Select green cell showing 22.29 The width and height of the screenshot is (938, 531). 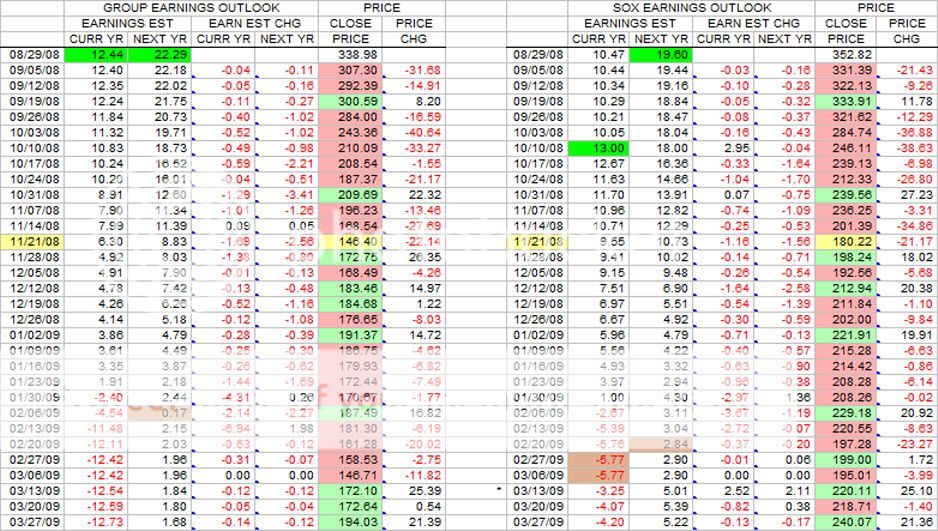159,53
